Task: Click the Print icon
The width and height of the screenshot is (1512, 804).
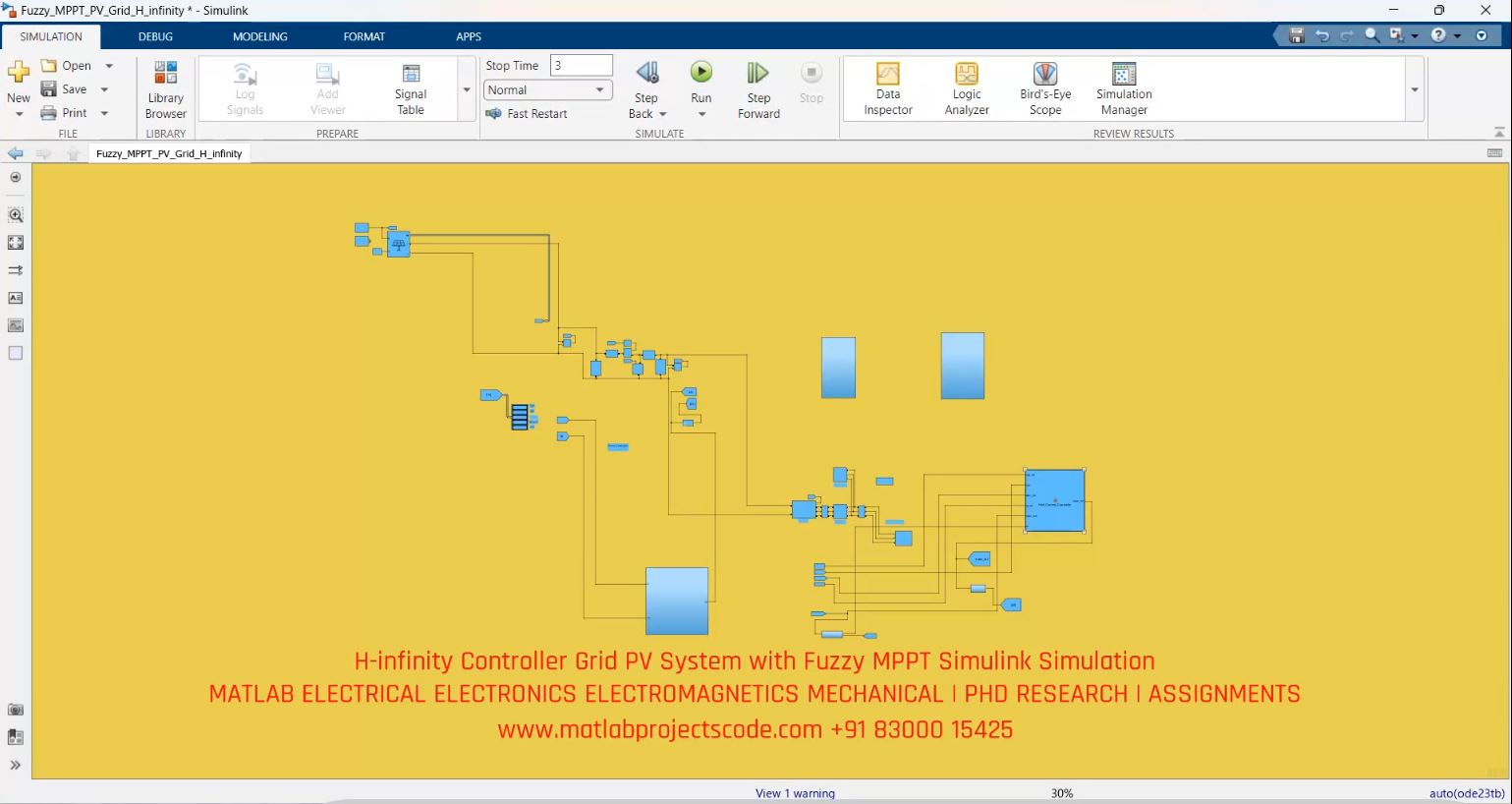Action: [48, 113]
